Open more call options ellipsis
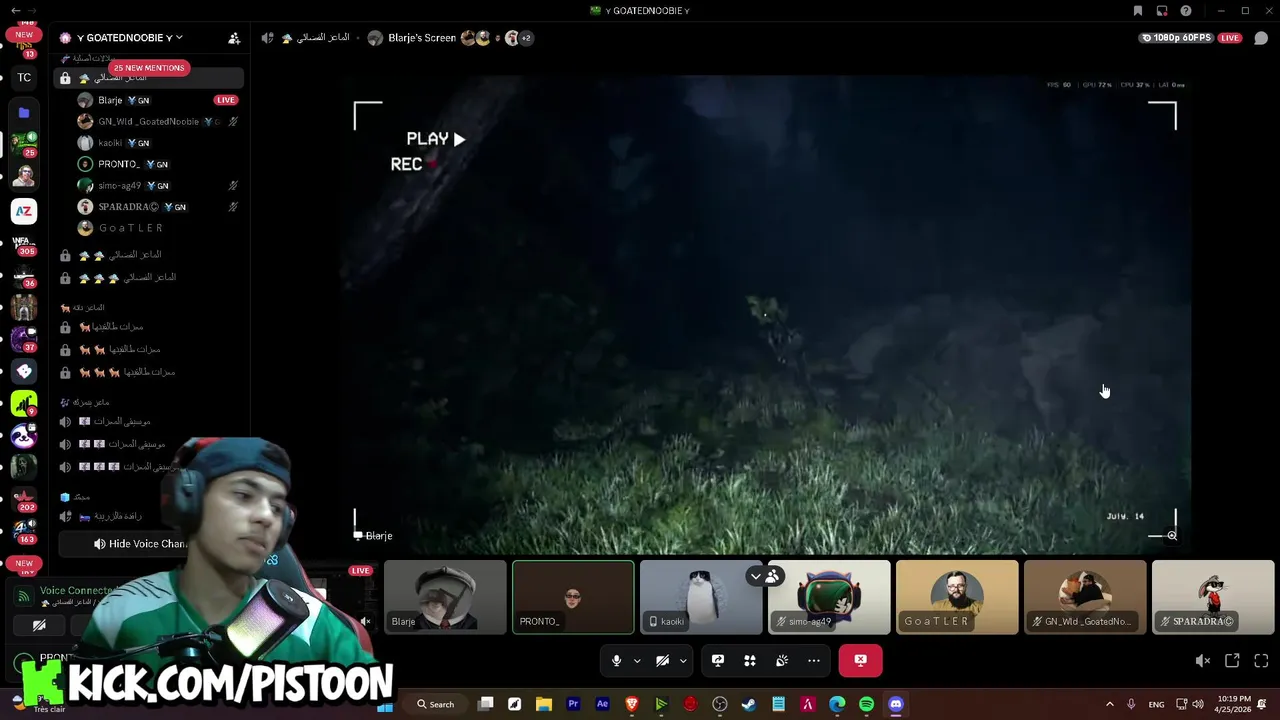The height and width of the screenshot is (720, 1280). click(814, 660)
